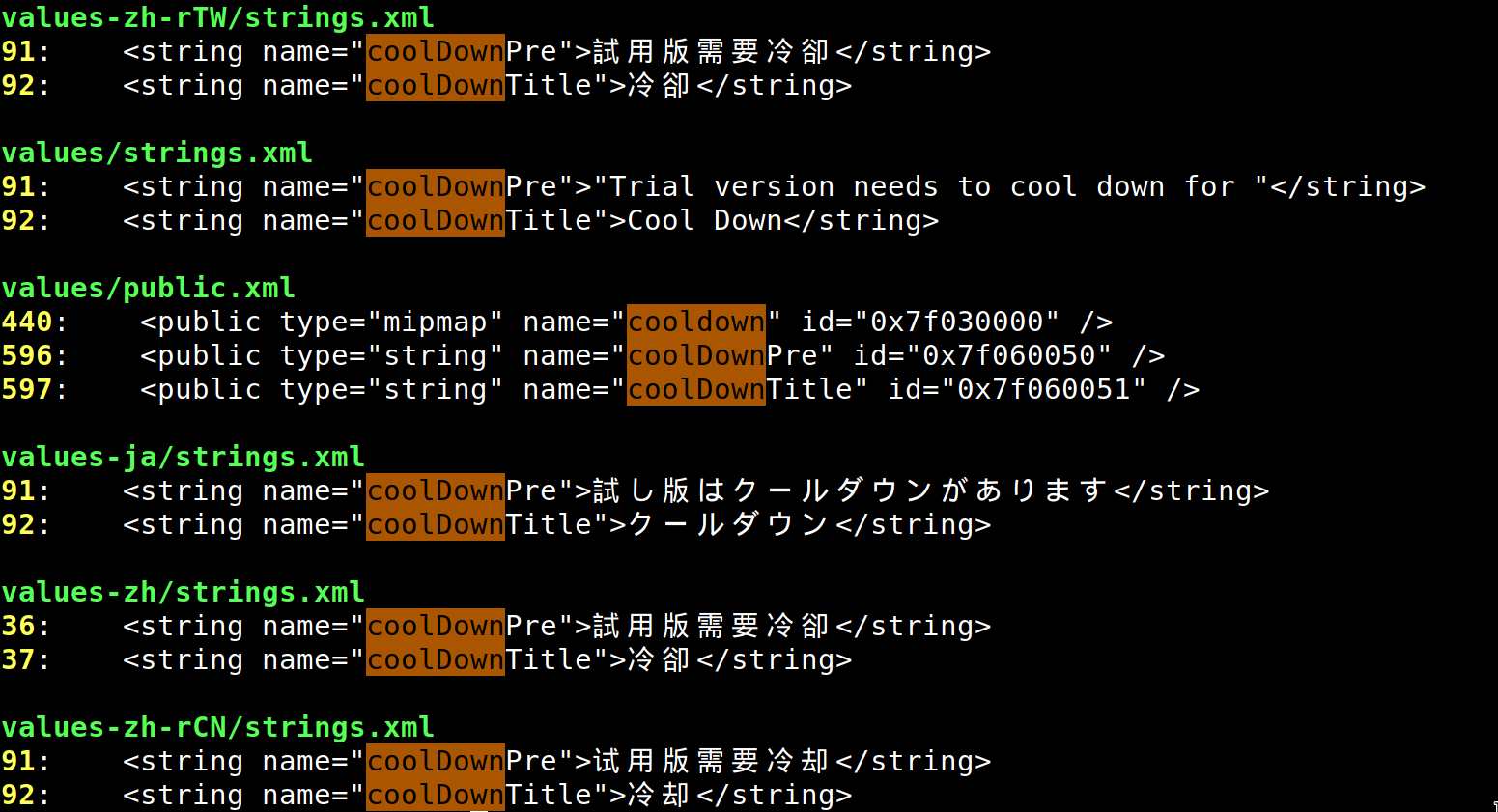Select line number 37

(18, 659)
